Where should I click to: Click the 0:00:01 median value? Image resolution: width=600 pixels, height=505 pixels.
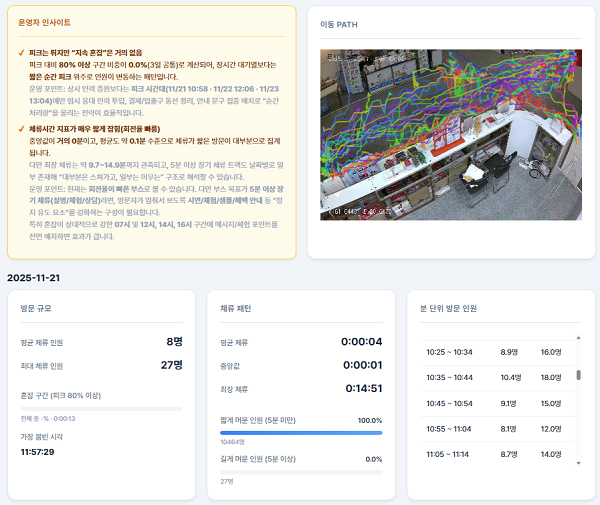[x=362, y=365]
